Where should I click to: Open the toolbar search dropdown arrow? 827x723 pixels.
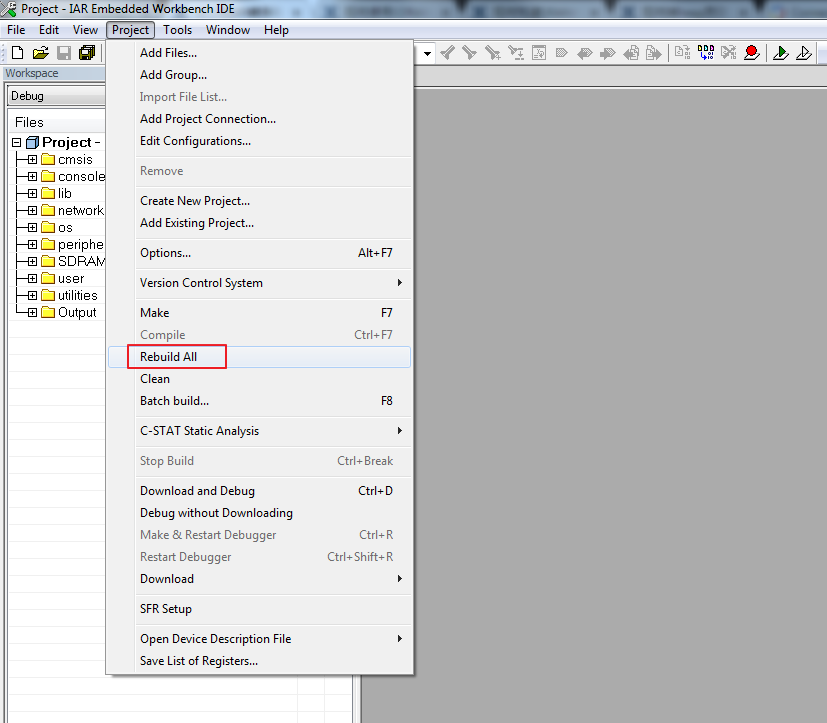tap(428, 53)
